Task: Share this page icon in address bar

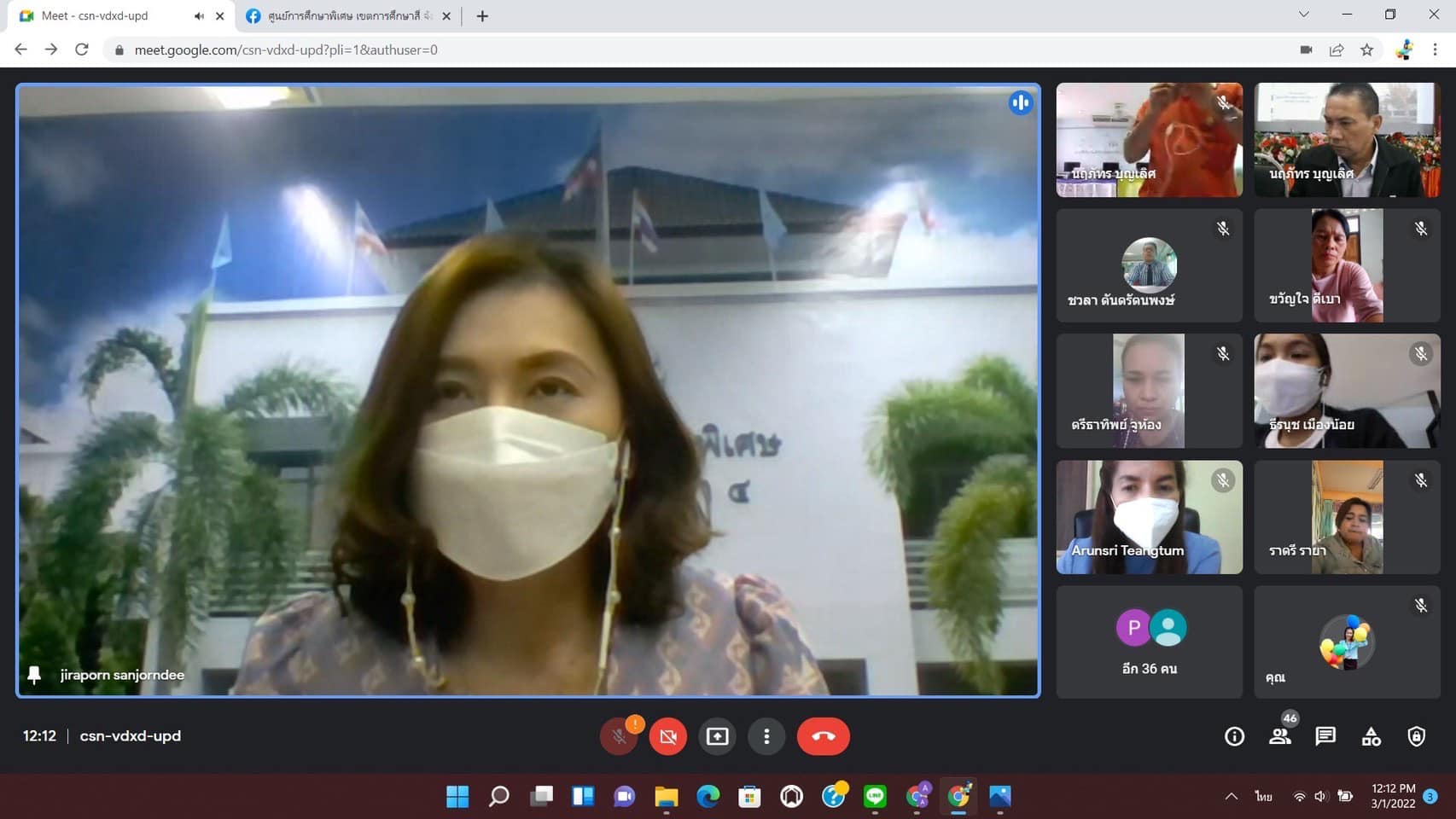Action: tap(1337, 49)
